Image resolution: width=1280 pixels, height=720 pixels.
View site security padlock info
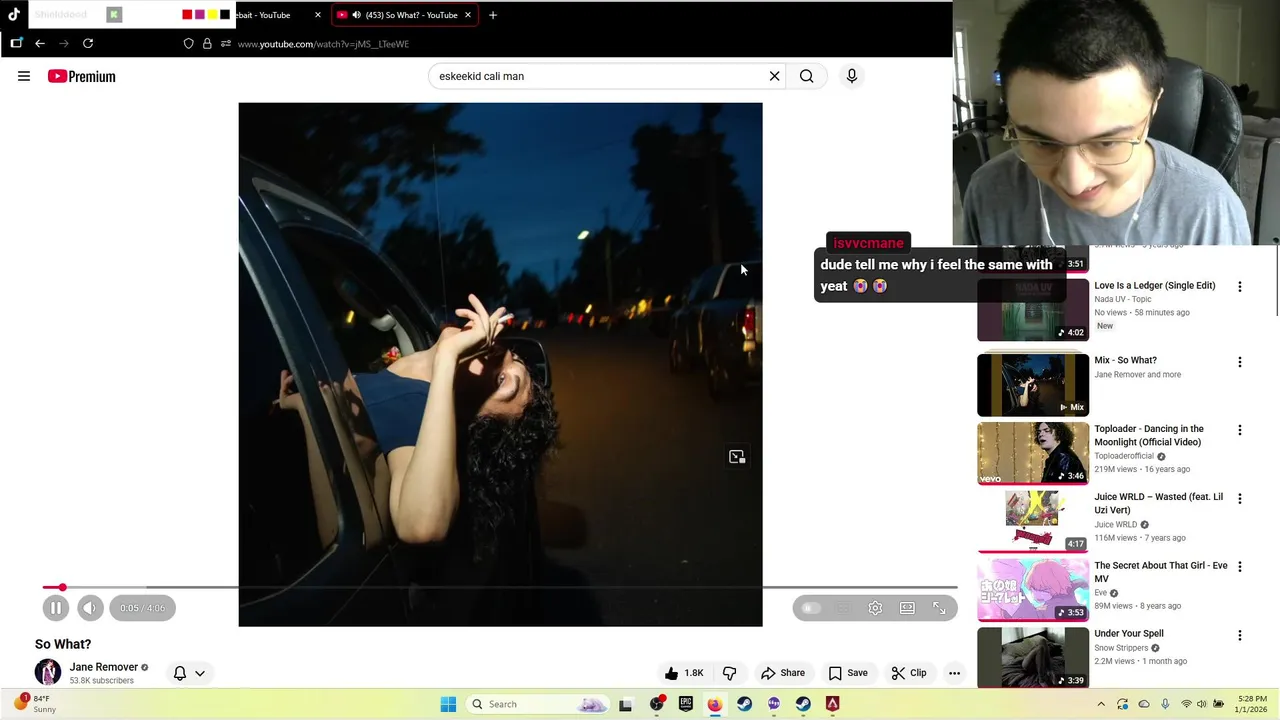[x=207, y=44]
